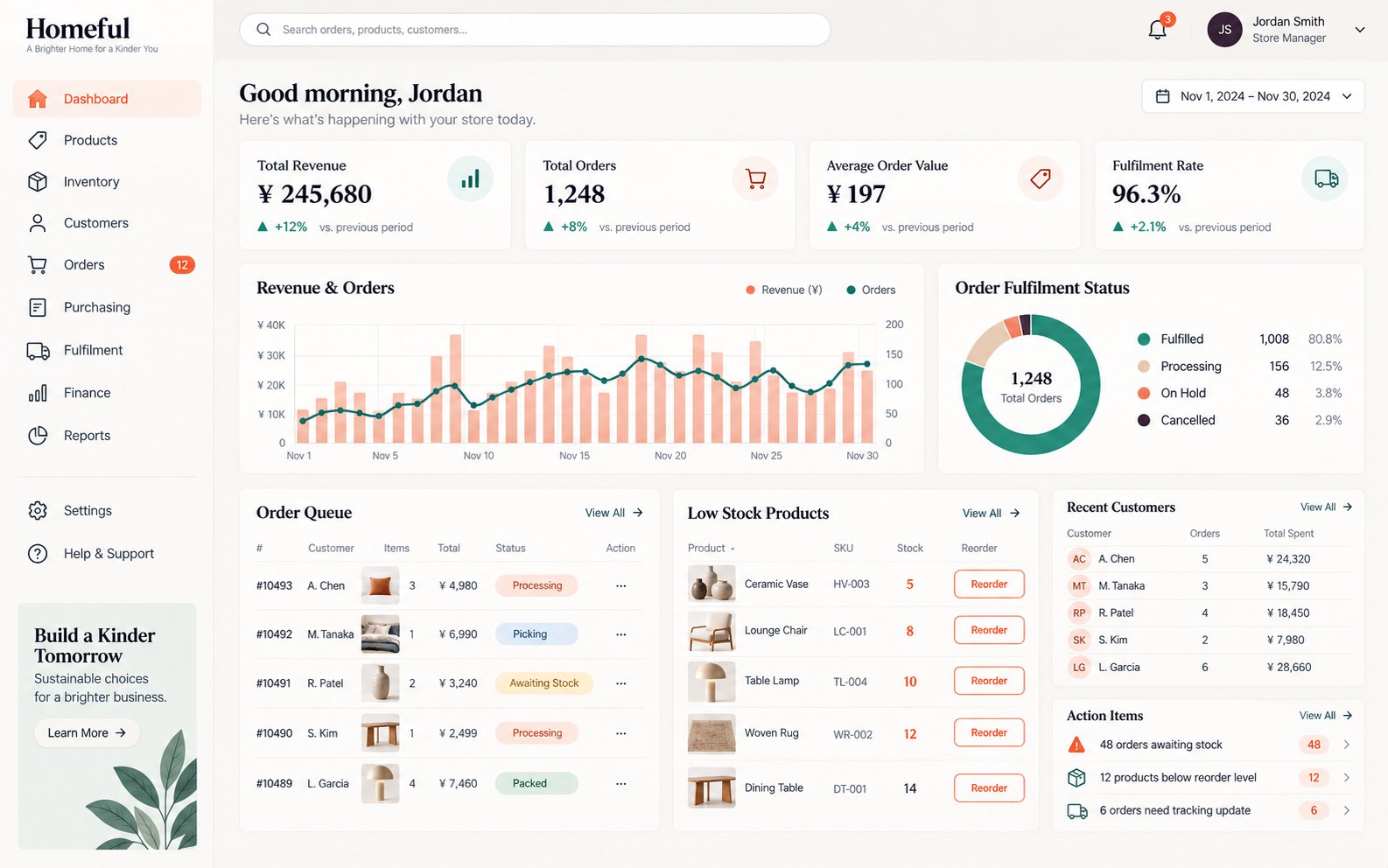Click the search magnifier icon
This screenshot has width=1388, height=868.
tap(263, 30)
